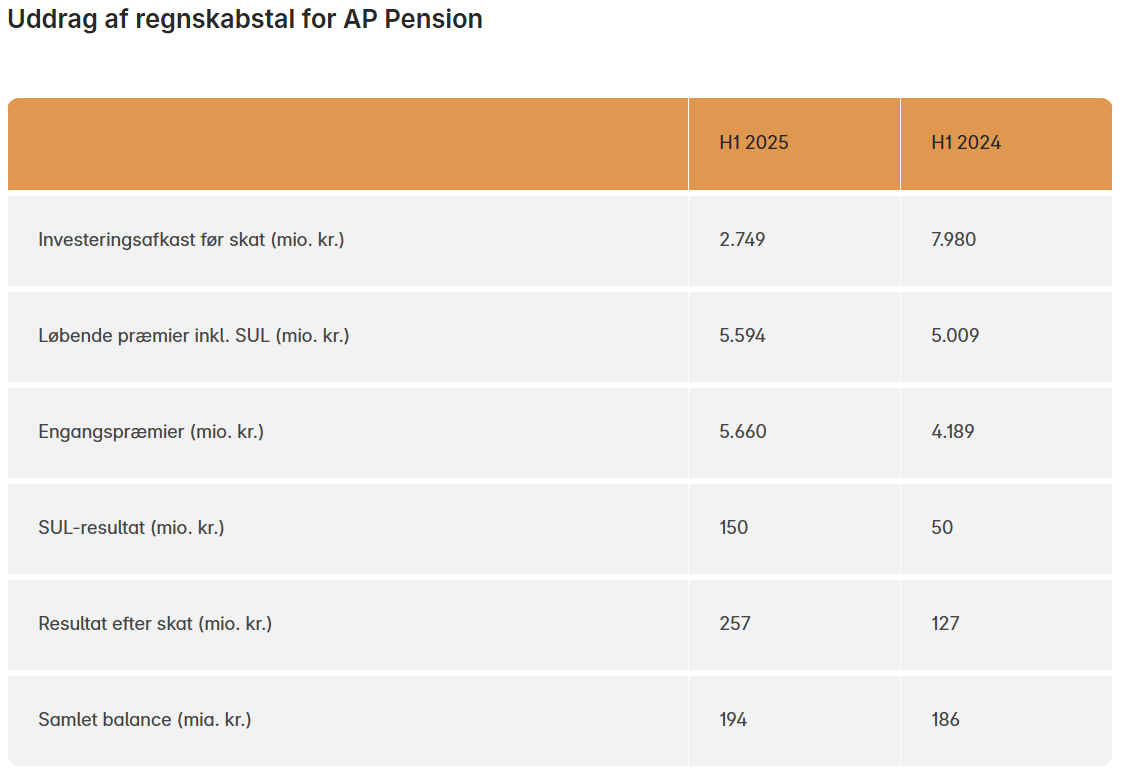The width and height of the screenshot is (1123, 772).
Task: Click the 5.660 single premiums value
Action: tap(742, 432)
